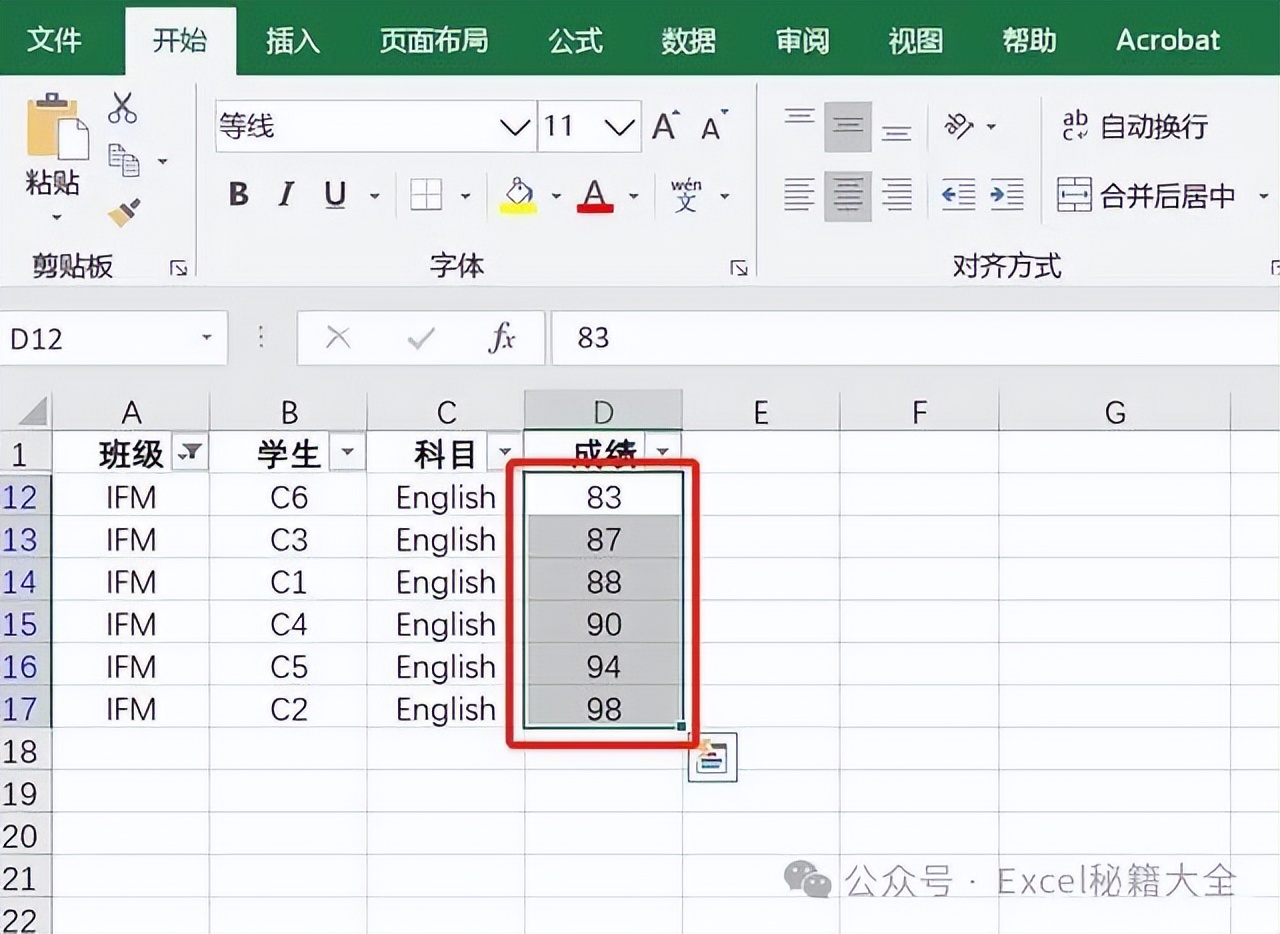Image resolution: width=1280 pixels, height=934 pixels.
Task: Click insert function fx icon
Action: [x=502, y=338]
